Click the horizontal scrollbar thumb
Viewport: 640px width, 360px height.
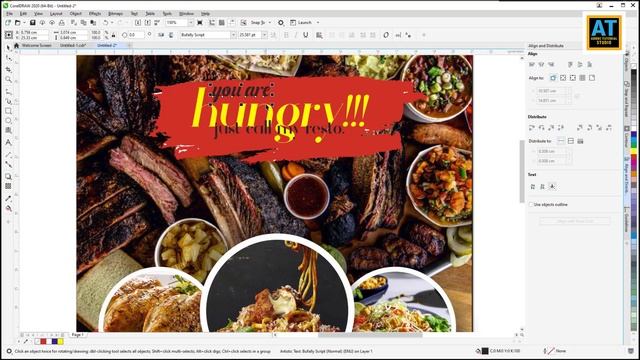[370, 335]
